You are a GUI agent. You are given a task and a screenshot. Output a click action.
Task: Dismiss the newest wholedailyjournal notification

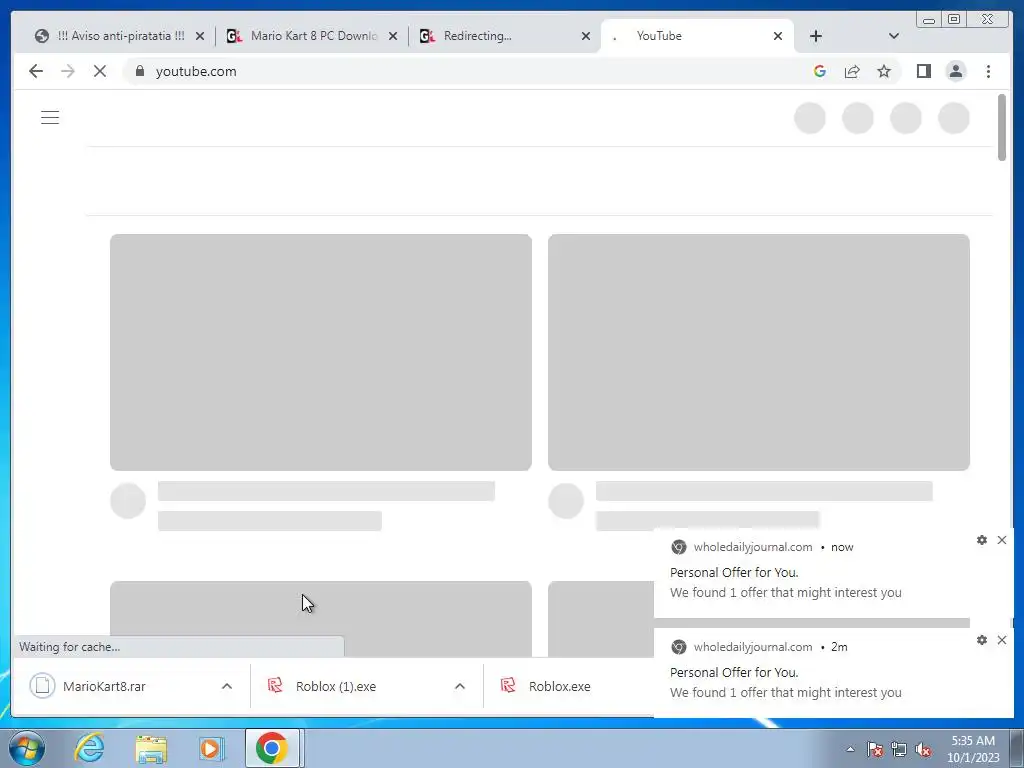coord(1002,540)
